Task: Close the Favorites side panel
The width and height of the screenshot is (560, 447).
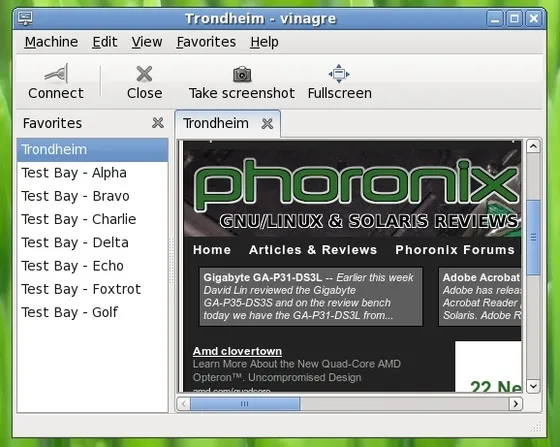Action: point(158,123)
